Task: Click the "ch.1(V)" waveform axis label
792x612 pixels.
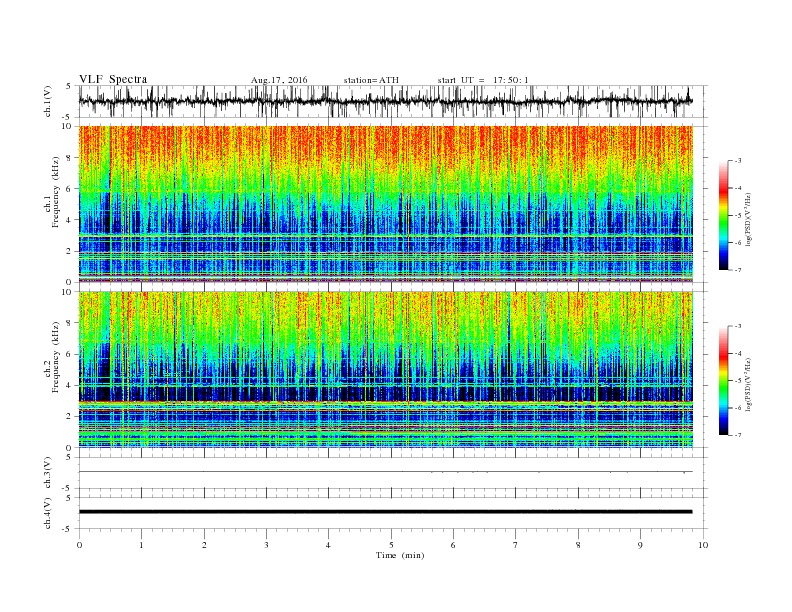Action: (47, 101)
